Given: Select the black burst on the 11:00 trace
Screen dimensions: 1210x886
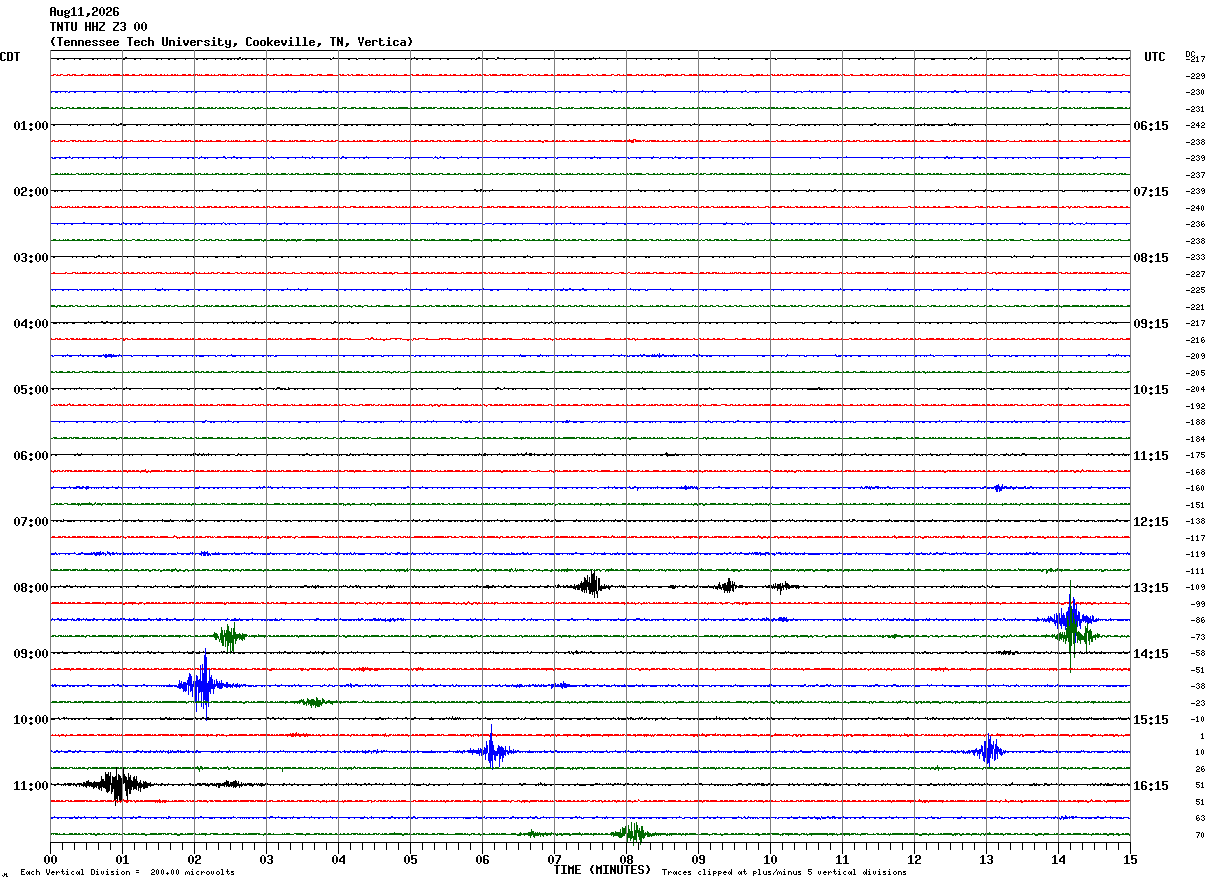Looking at the screenshot, I should point(118,785).
